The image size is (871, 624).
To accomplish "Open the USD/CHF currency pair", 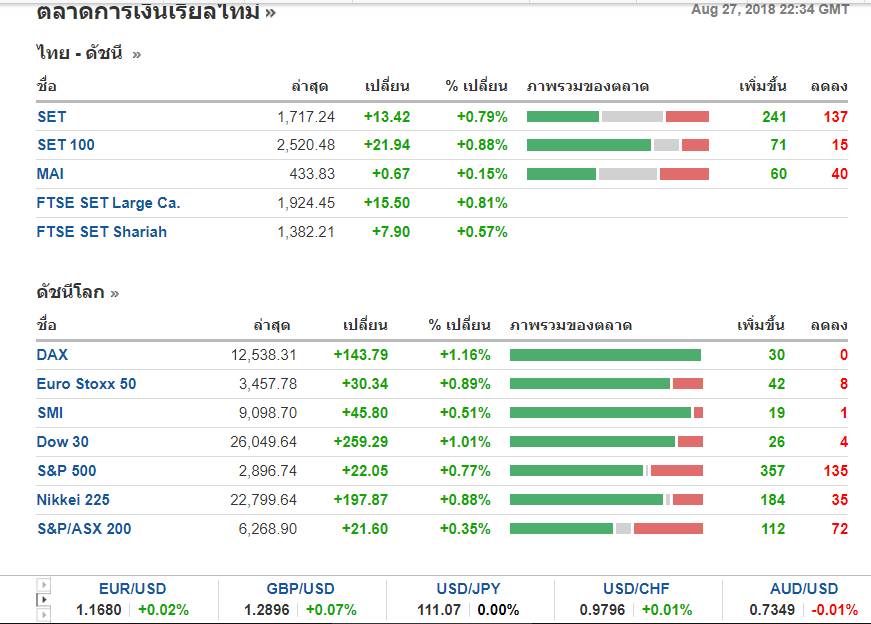I will 636,588.
